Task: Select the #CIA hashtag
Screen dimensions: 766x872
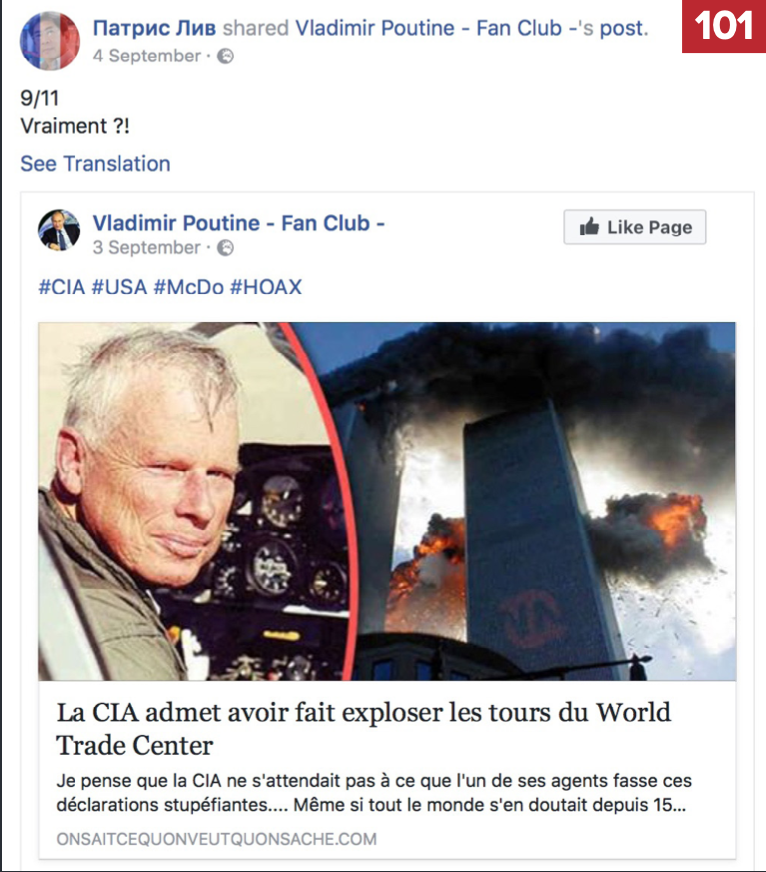Action: pyautogui.click(x=61, y=287)
